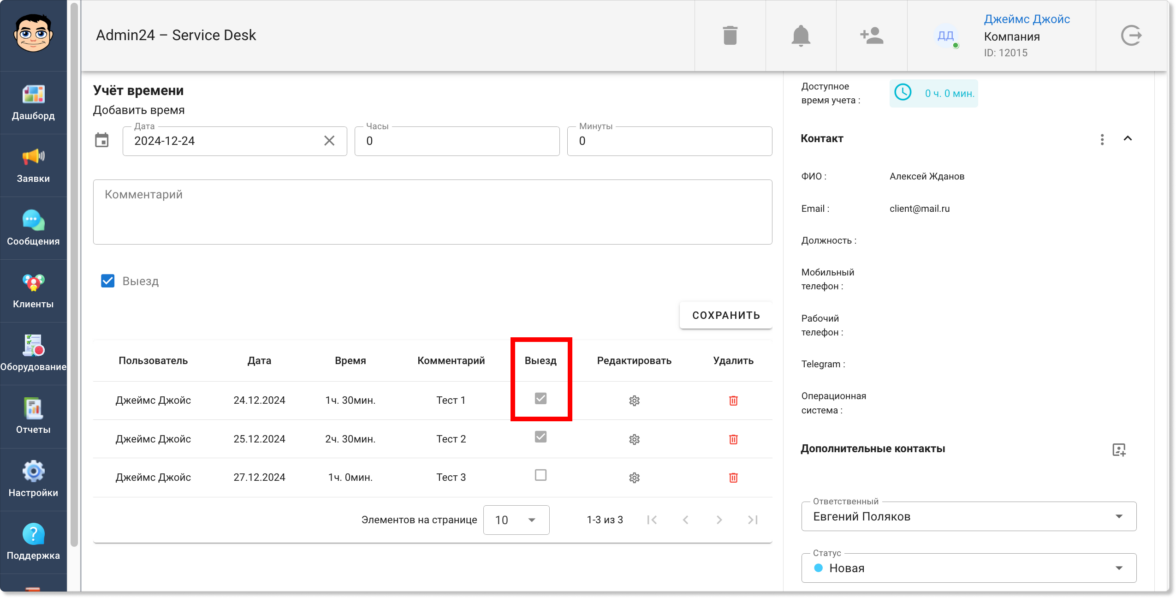Click the logout icon in header

coord(1131,36)
